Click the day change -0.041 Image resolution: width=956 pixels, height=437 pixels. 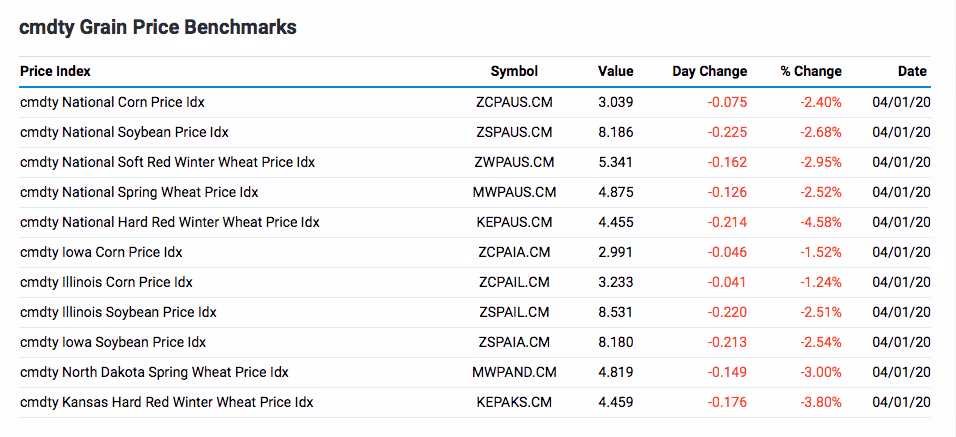(727, 282)
